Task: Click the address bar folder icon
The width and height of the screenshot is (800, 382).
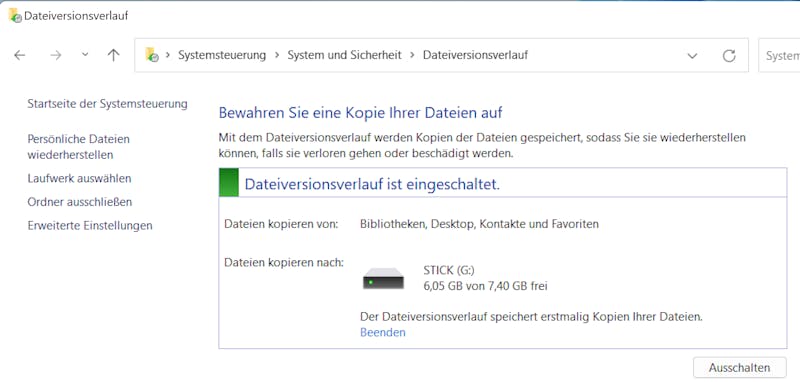Action: pyautogui.click(x=152, y=55)
